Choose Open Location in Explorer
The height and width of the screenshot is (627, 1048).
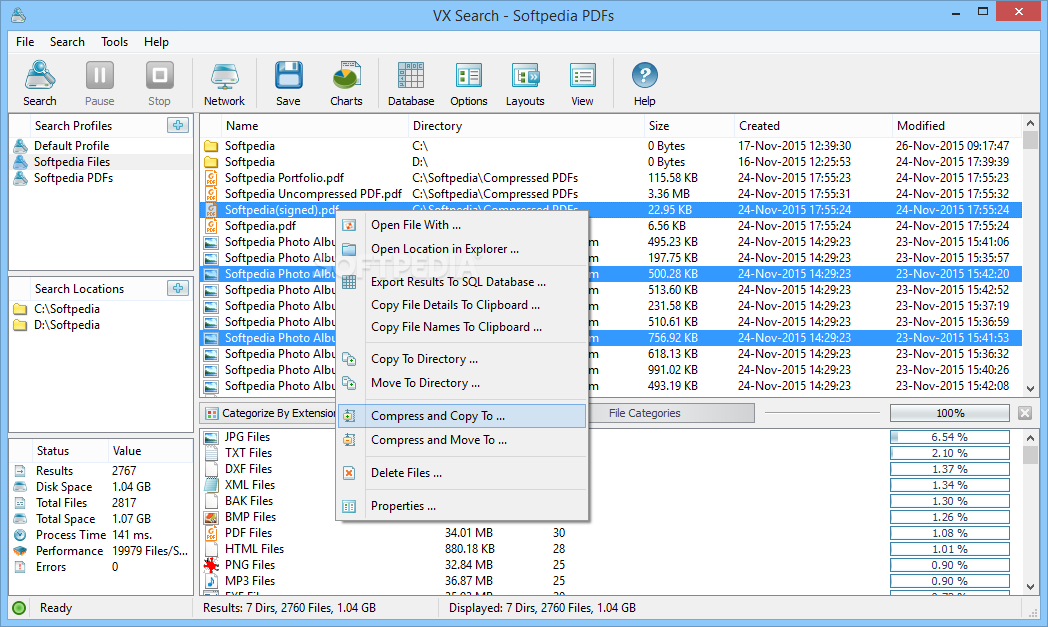pos(462,249)
